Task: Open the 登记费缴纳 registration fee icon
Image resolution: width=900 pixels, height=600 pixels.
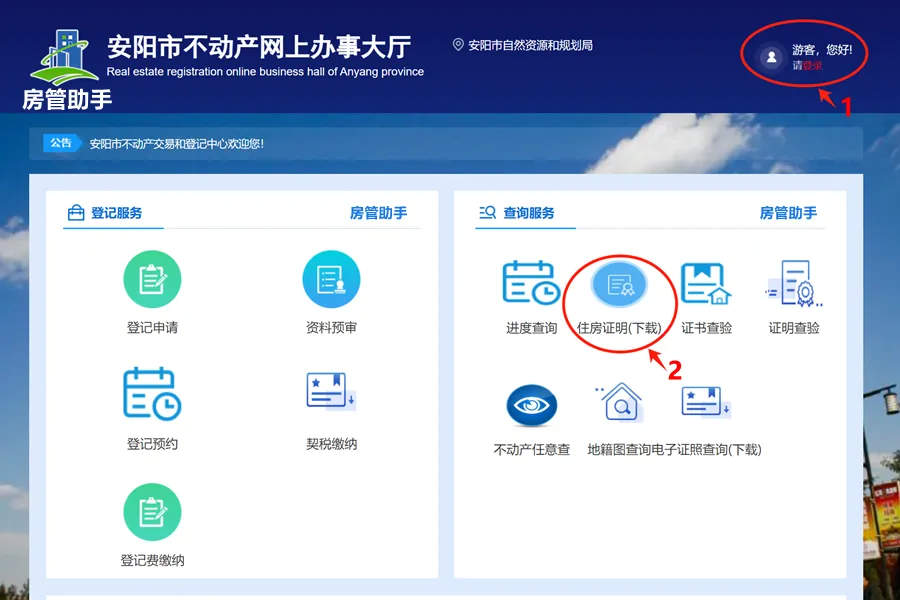Action: (x=151, y=512)
